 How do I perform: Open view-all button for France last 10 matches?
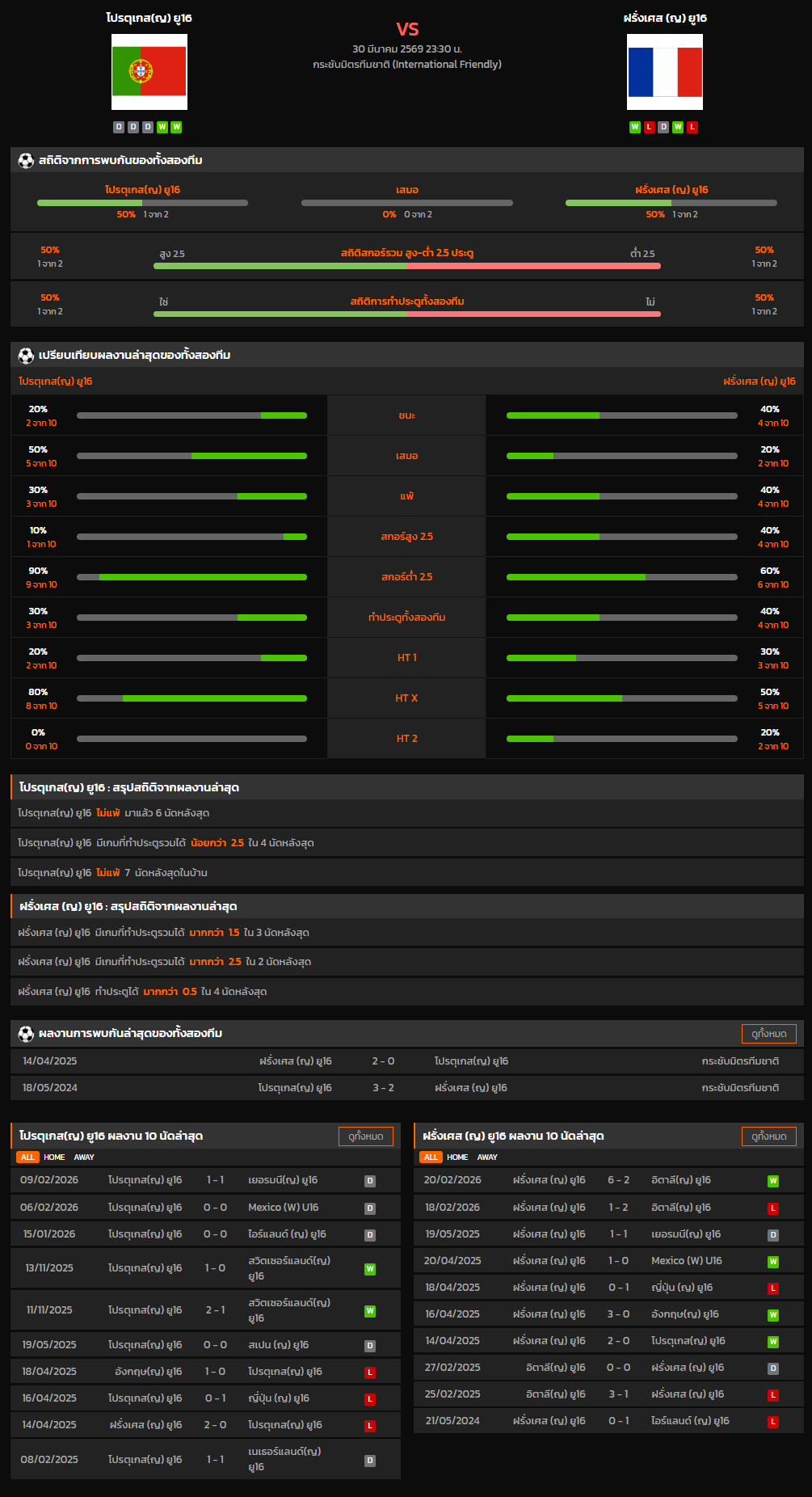pyautogui.click(x=768, y=1136)
